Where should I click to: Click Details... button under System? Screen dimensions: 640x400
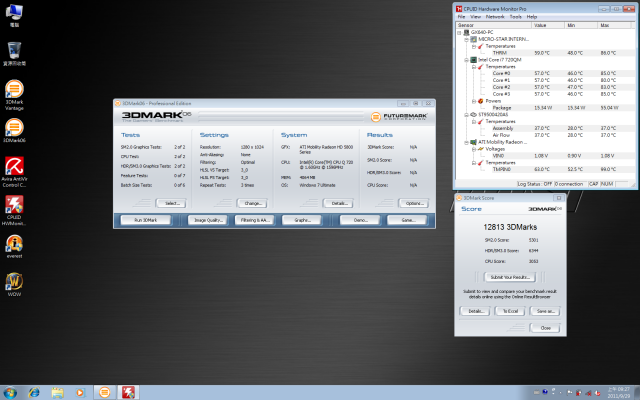[x=338, y=203]
